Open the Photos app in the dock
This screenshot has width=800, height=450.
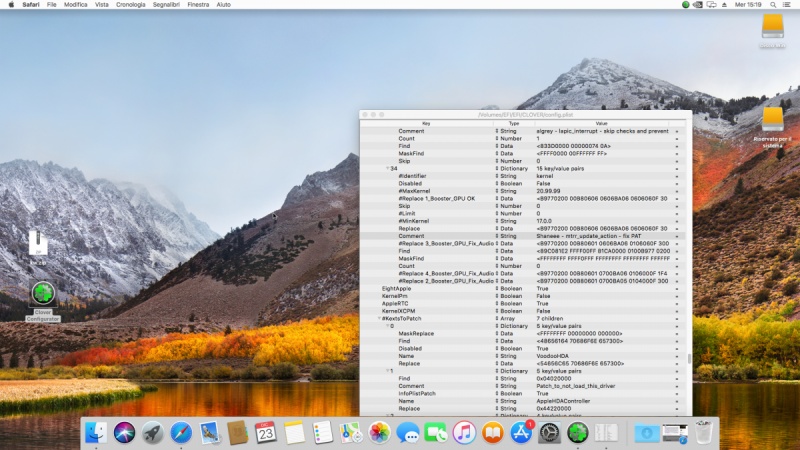point(379,432)
